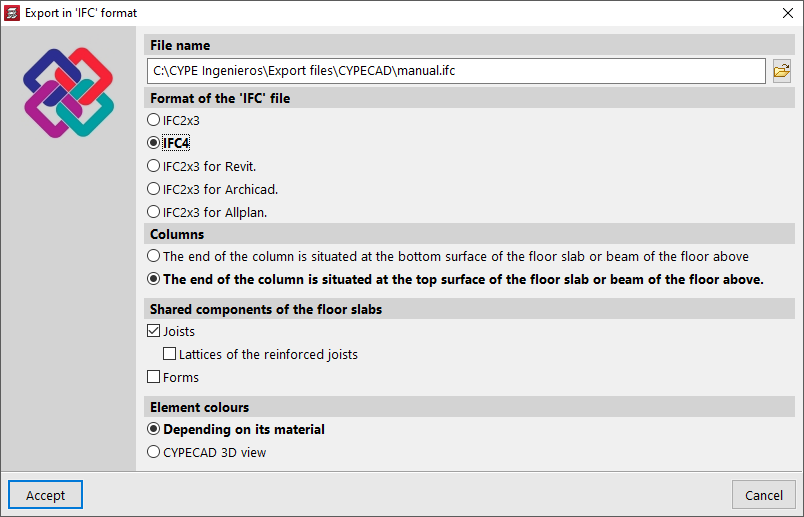Uncheck the Joists checkbox
This screenshot has height=517, width=804.
(153, 331)
